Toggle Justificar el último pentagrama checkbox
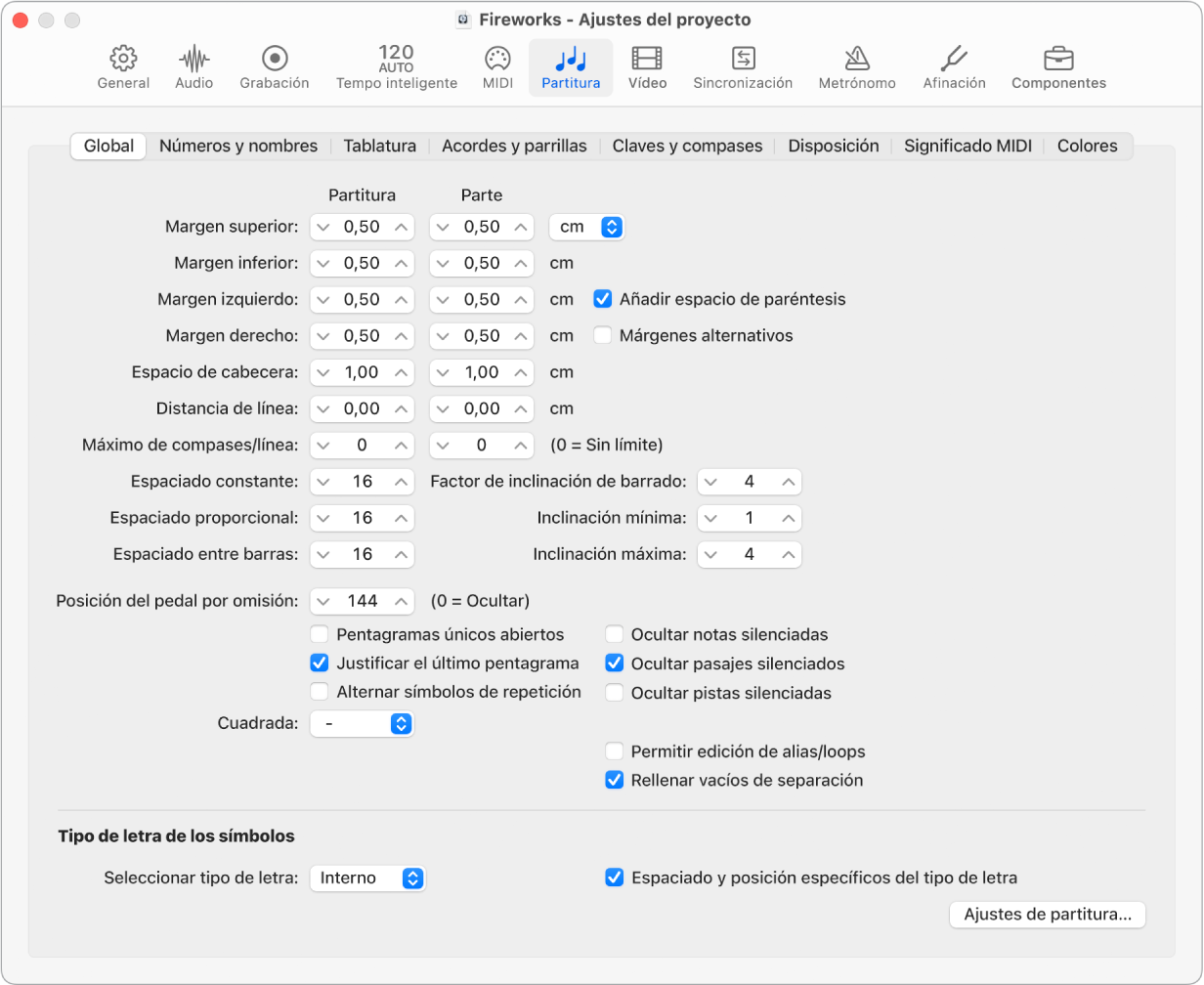Image resolution: width=1204 pixels, height=985 pixels. click(x=319, y=663)
